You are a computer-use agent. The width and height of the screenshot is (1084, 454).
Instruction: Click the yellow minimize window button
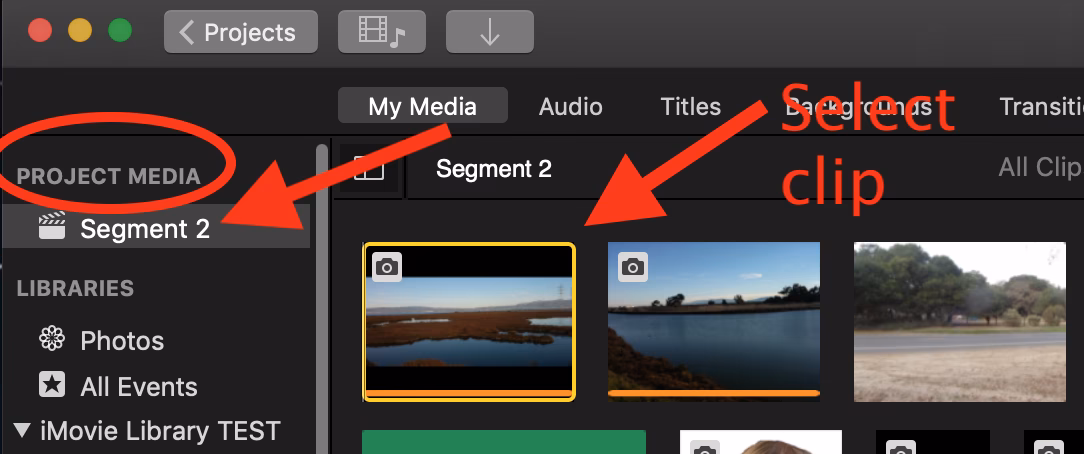[x=80, y=31]
